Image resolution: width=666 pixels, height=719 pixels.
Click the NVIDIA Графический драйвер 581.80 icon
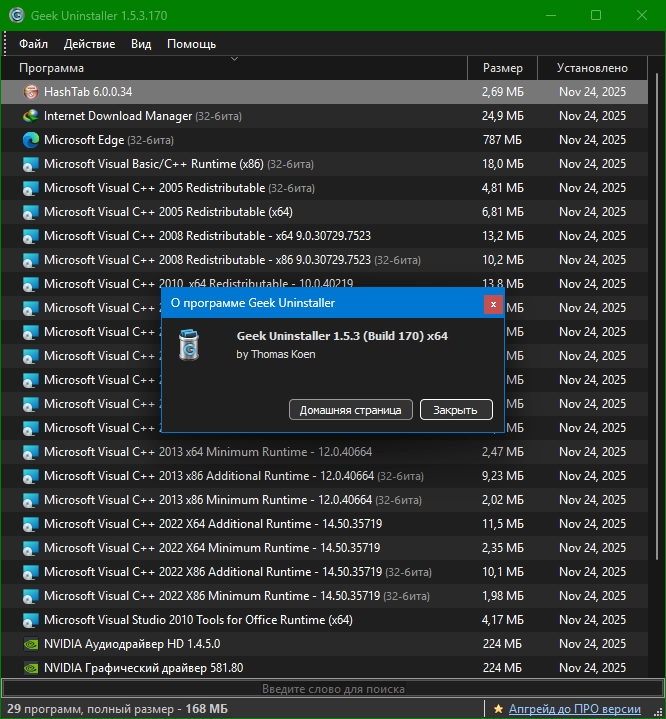[x=31, y=668]
